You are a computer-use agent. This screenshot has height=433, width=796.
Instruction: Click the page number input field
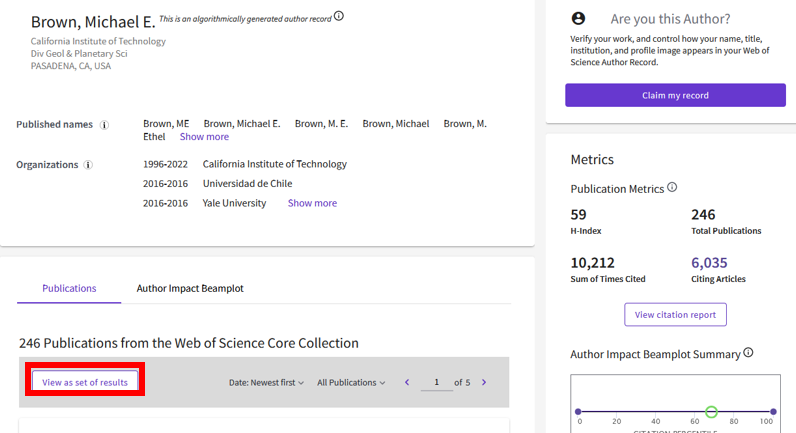(x=437, y=382)
